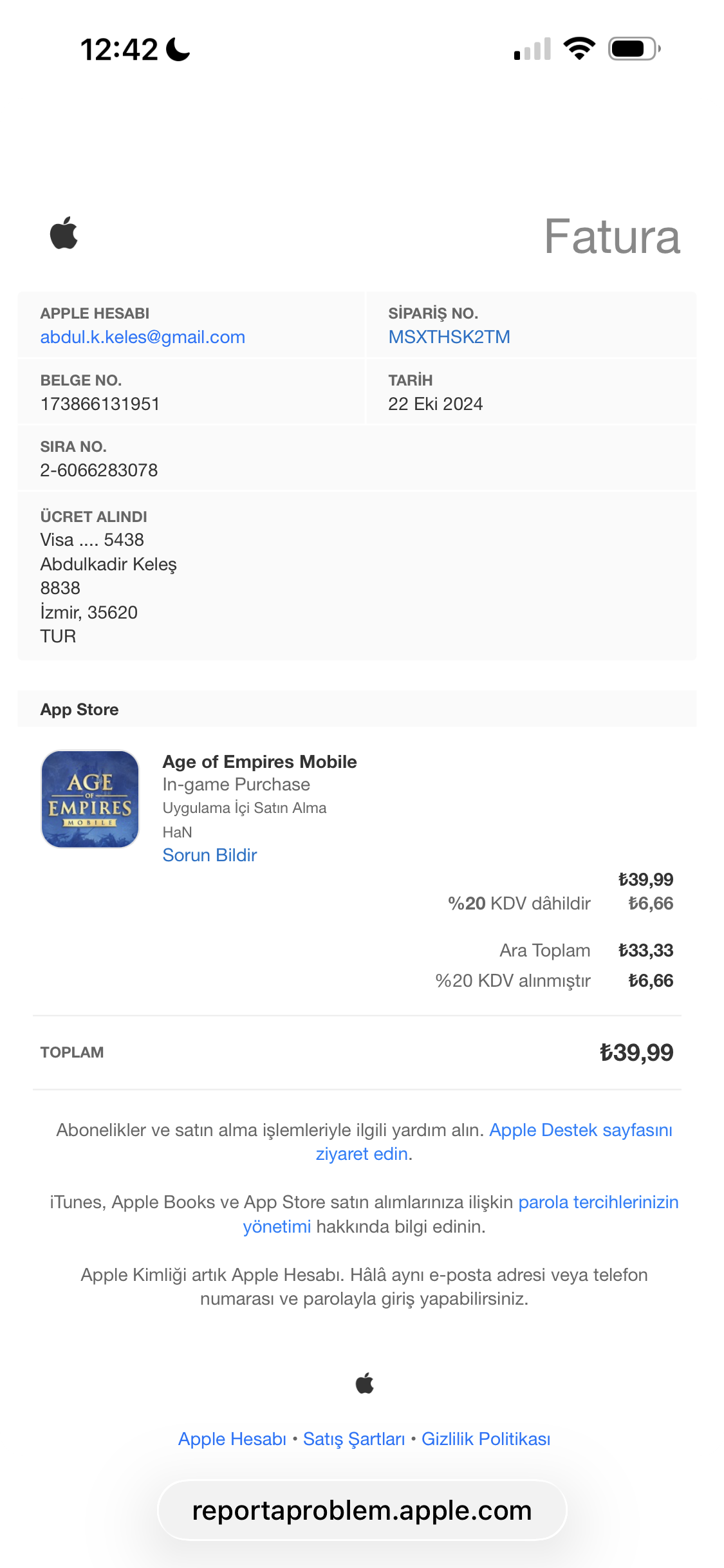Tap the battery indicator icon
The width and height of the screenshot is (724, 1568).
tap(635, 49)
